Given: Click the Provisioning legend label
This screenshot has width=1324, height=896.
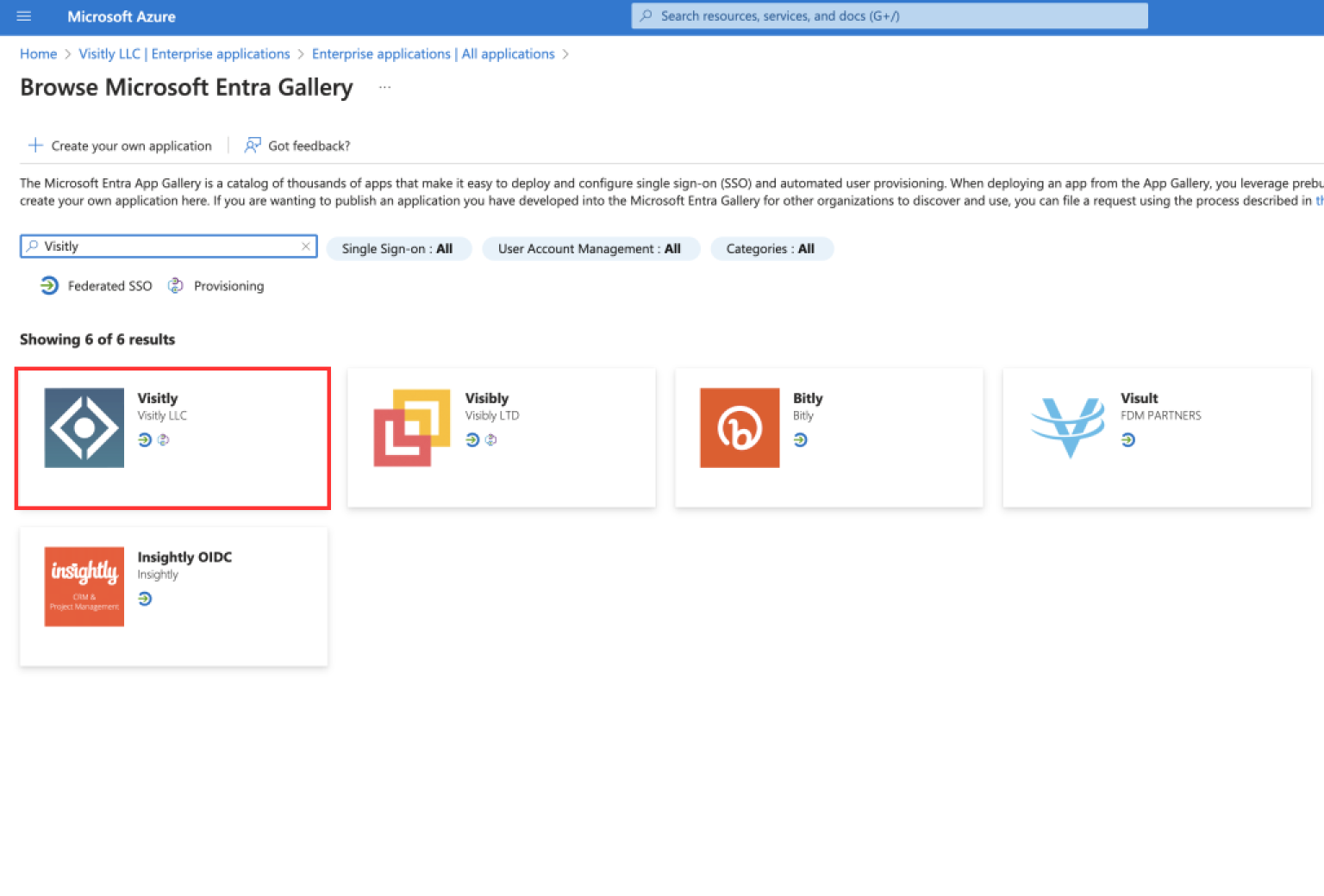Looking at the screenshot, I should [x=229, y=286].
